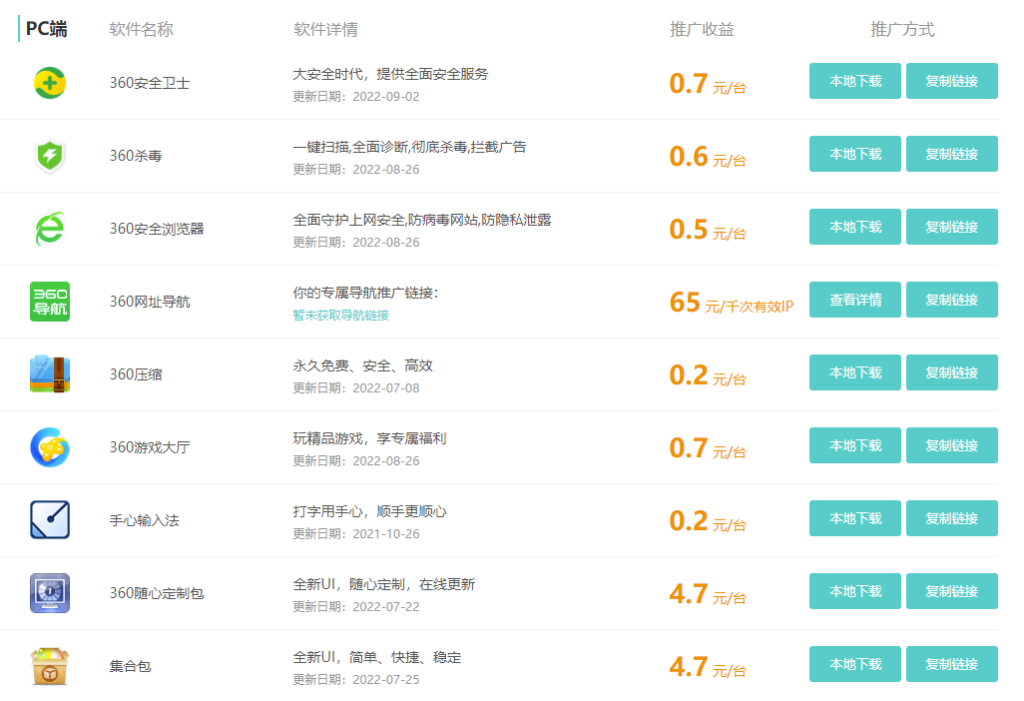Image resolution: width=1024 pixels, height=701 pixels.
Task: Select the PC端 section heading
Action: pos(46,29)
